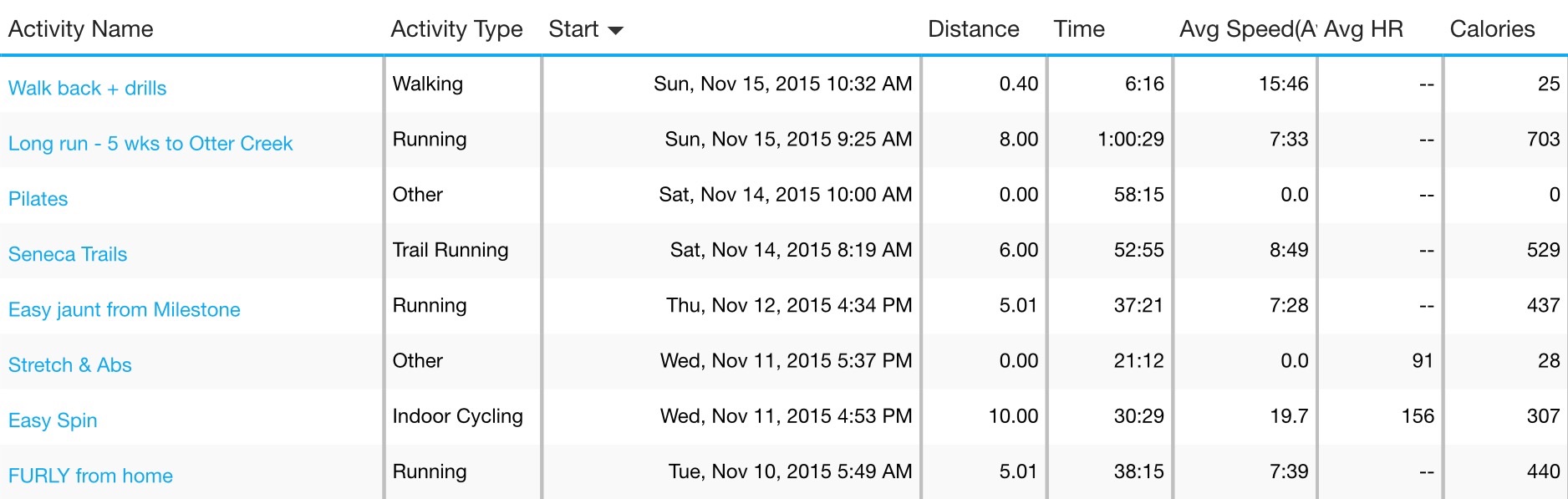Open Long run - 5 wks to Otter Creek

[150, 143]
